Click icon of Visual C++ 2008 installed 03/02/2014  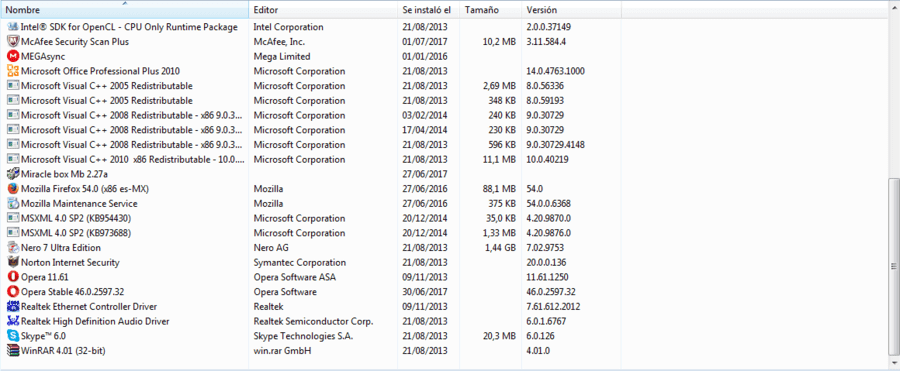tap(13, 115)
